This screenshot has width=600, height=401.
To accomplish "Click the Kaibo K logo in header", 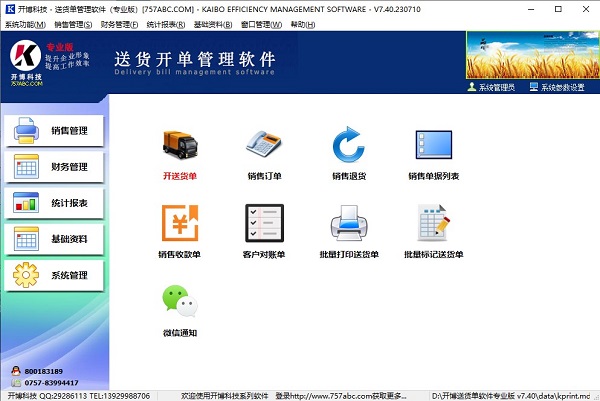I will pyautogui.click(x=25, y=55).
